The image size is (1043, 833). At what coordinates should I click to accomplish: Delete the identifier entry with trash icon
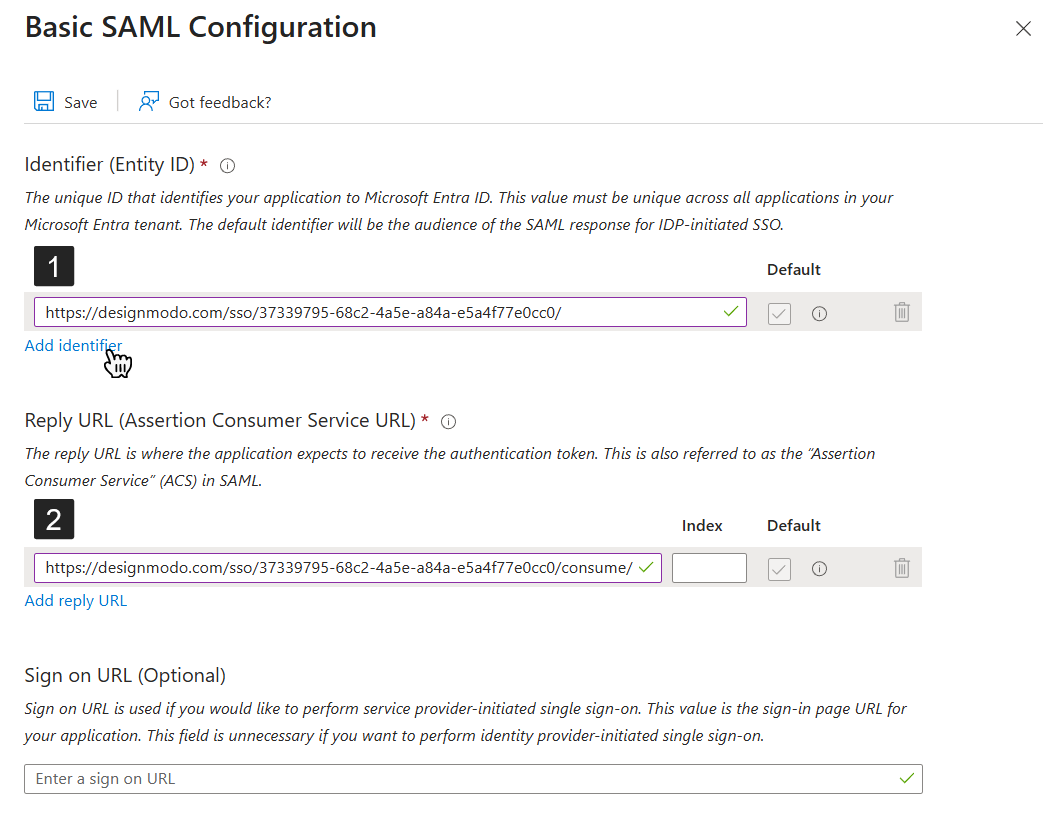tap(901, 312)
